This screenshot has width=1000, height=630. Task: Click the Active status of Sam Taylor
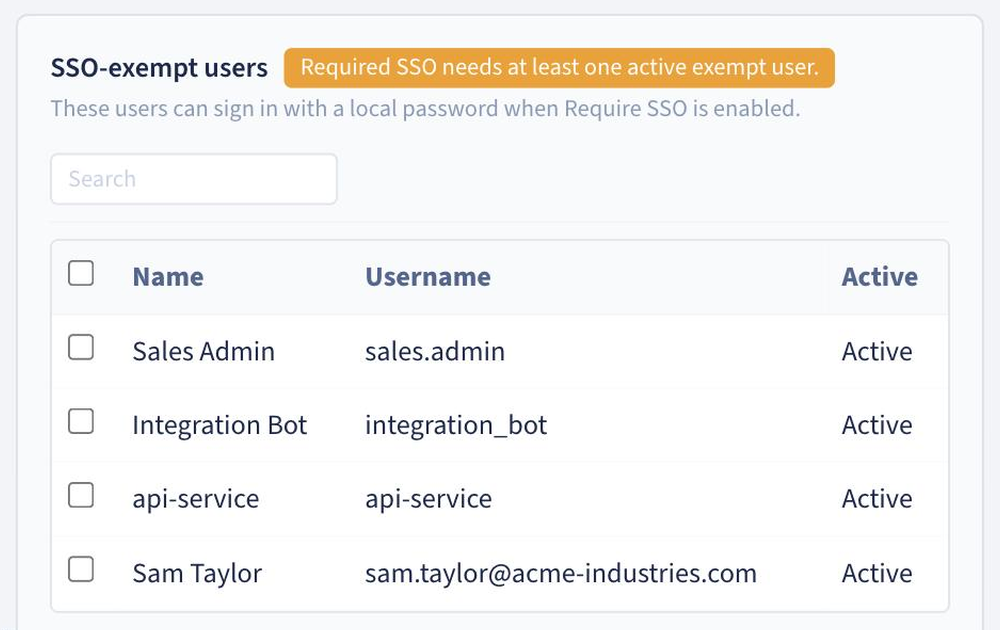tap(877, 573)
